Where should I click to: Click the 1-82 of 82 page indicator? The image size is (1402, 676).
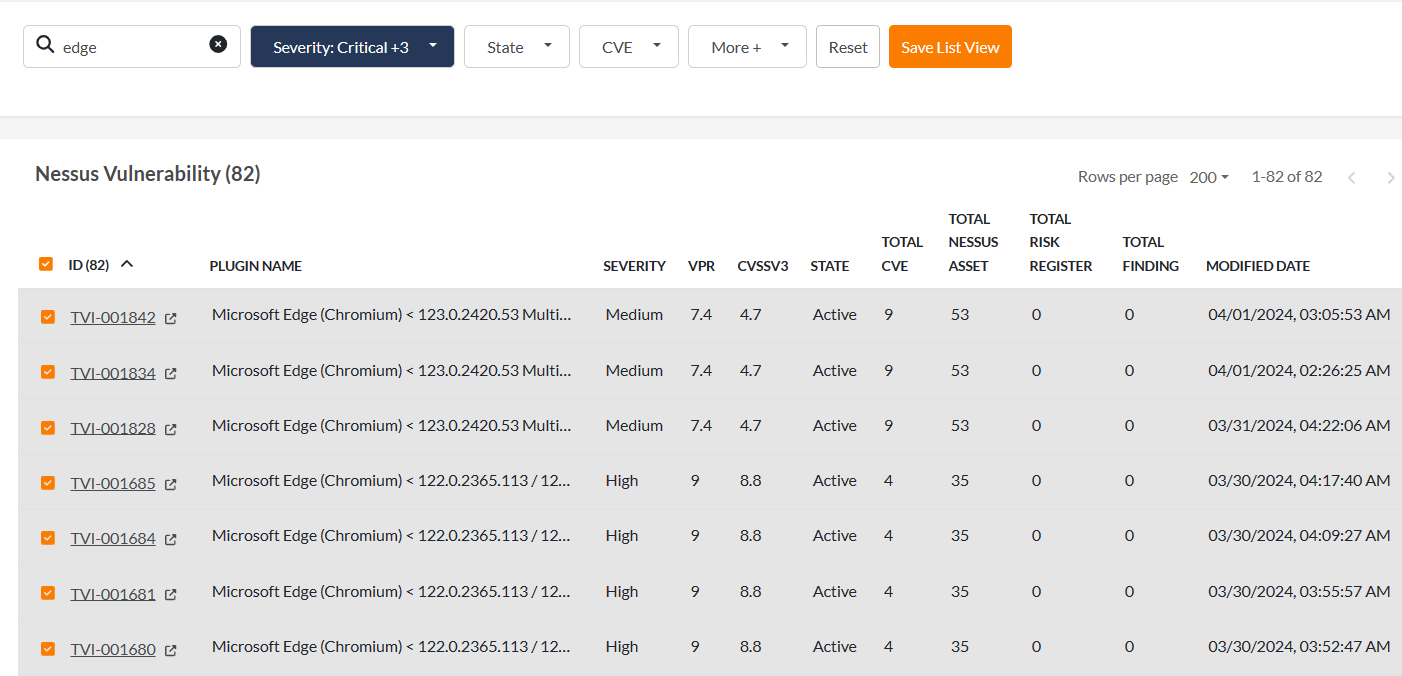[x=1287, y=177]
